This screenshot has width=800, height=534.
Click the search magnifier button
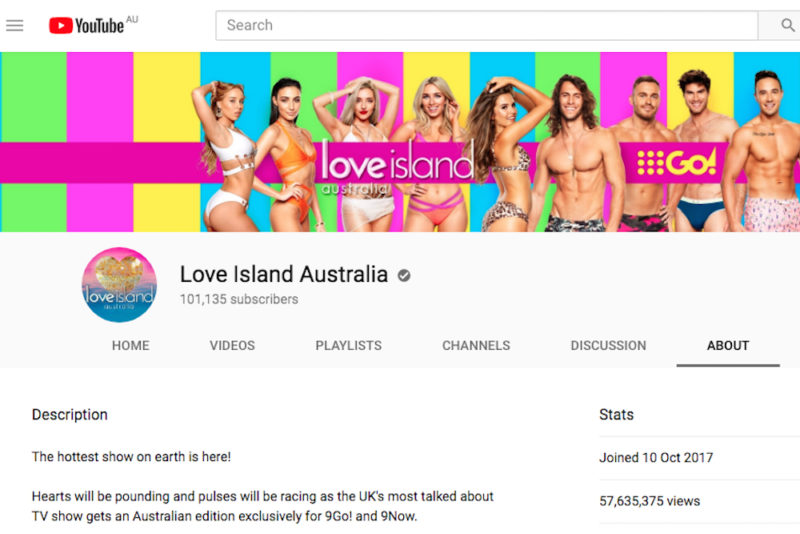(x=787, y=25)
